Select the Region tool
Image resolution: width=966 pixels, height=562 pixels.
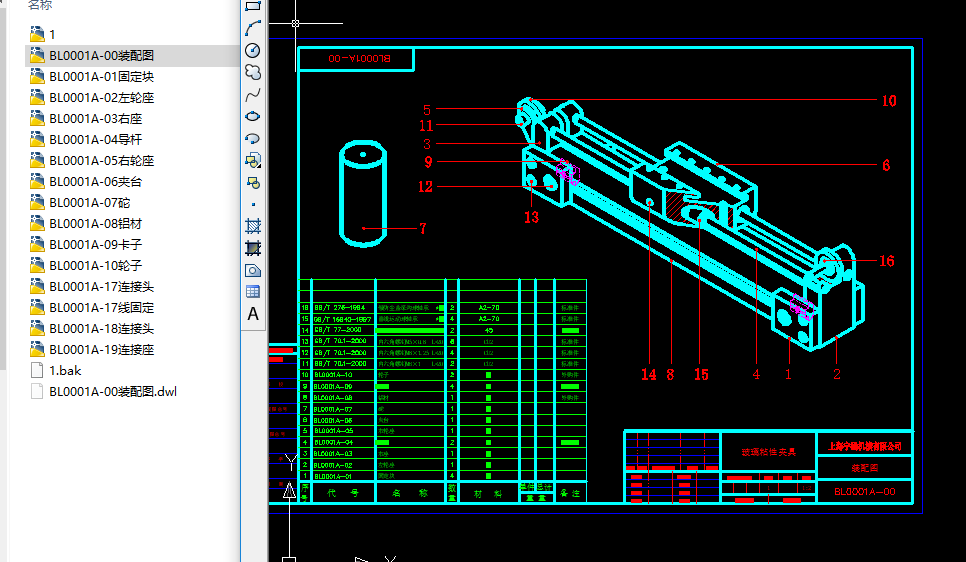[x=253, y=271]
